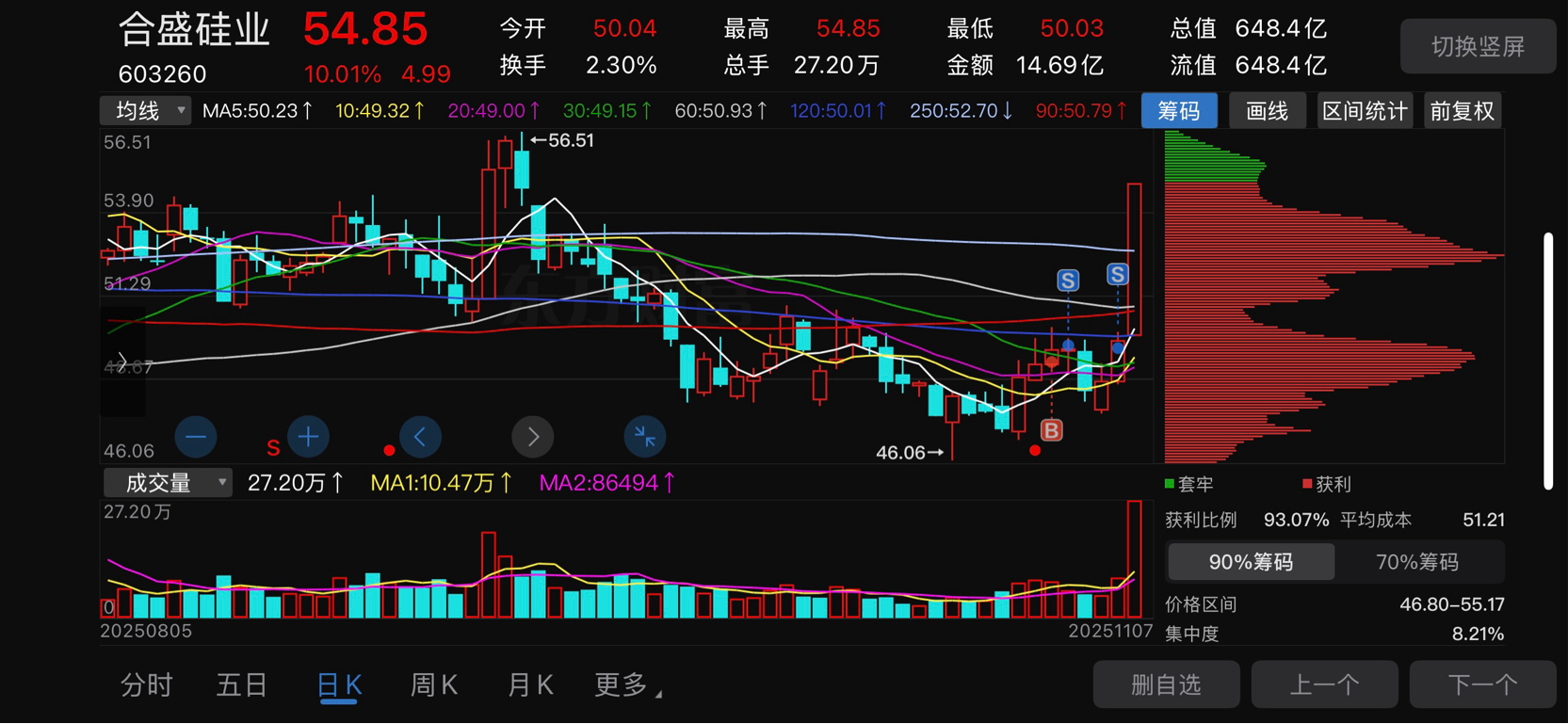Screen dimensions: 1568x724
Task: Click the current price 54.85
Action: 365,29
